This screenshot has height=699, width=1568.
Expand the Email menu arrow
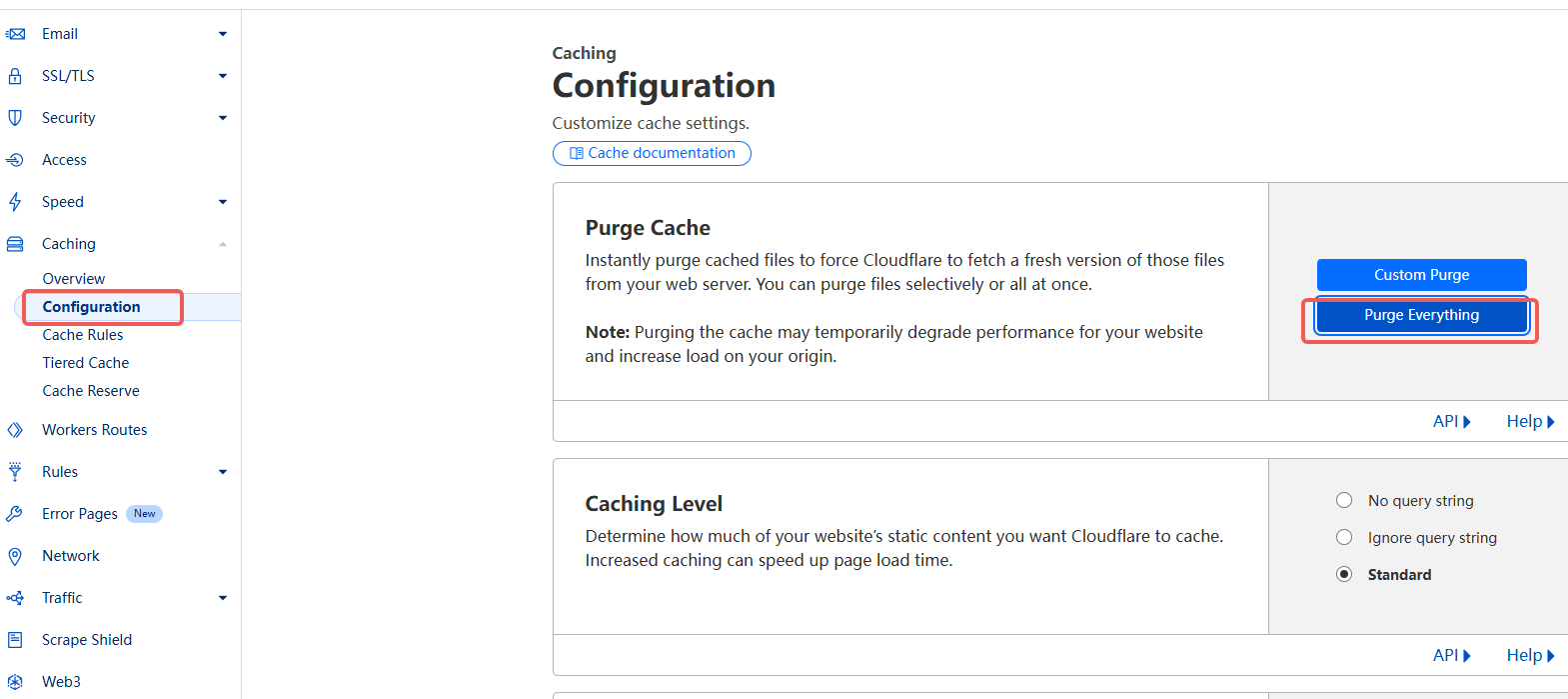(223, 34)
